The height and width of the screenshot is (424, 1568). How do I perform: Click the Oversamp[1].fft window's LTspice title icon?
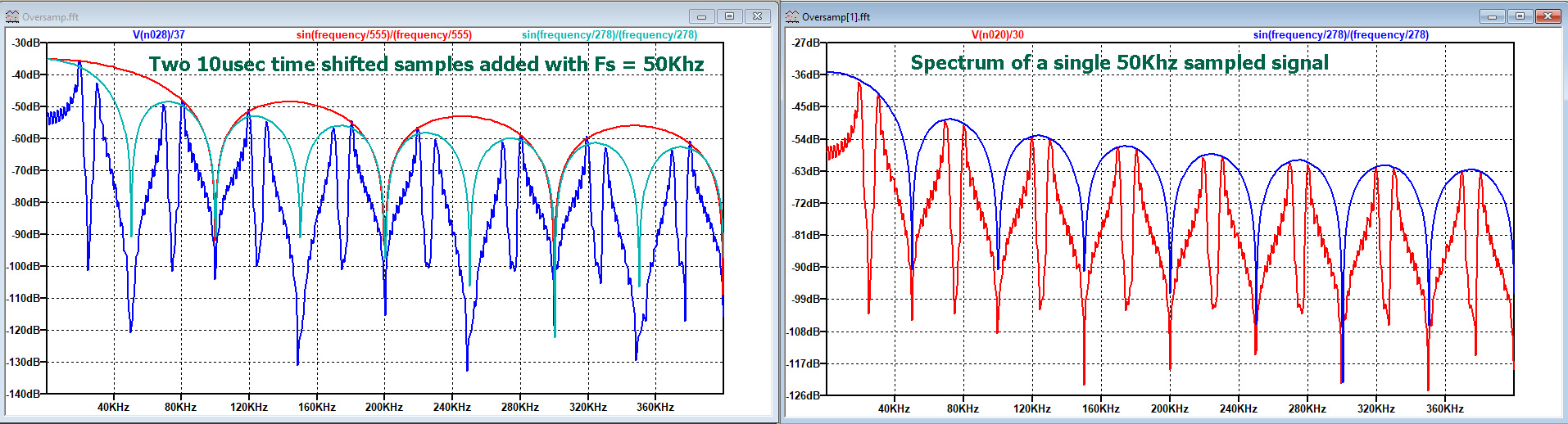coord(791,16)
